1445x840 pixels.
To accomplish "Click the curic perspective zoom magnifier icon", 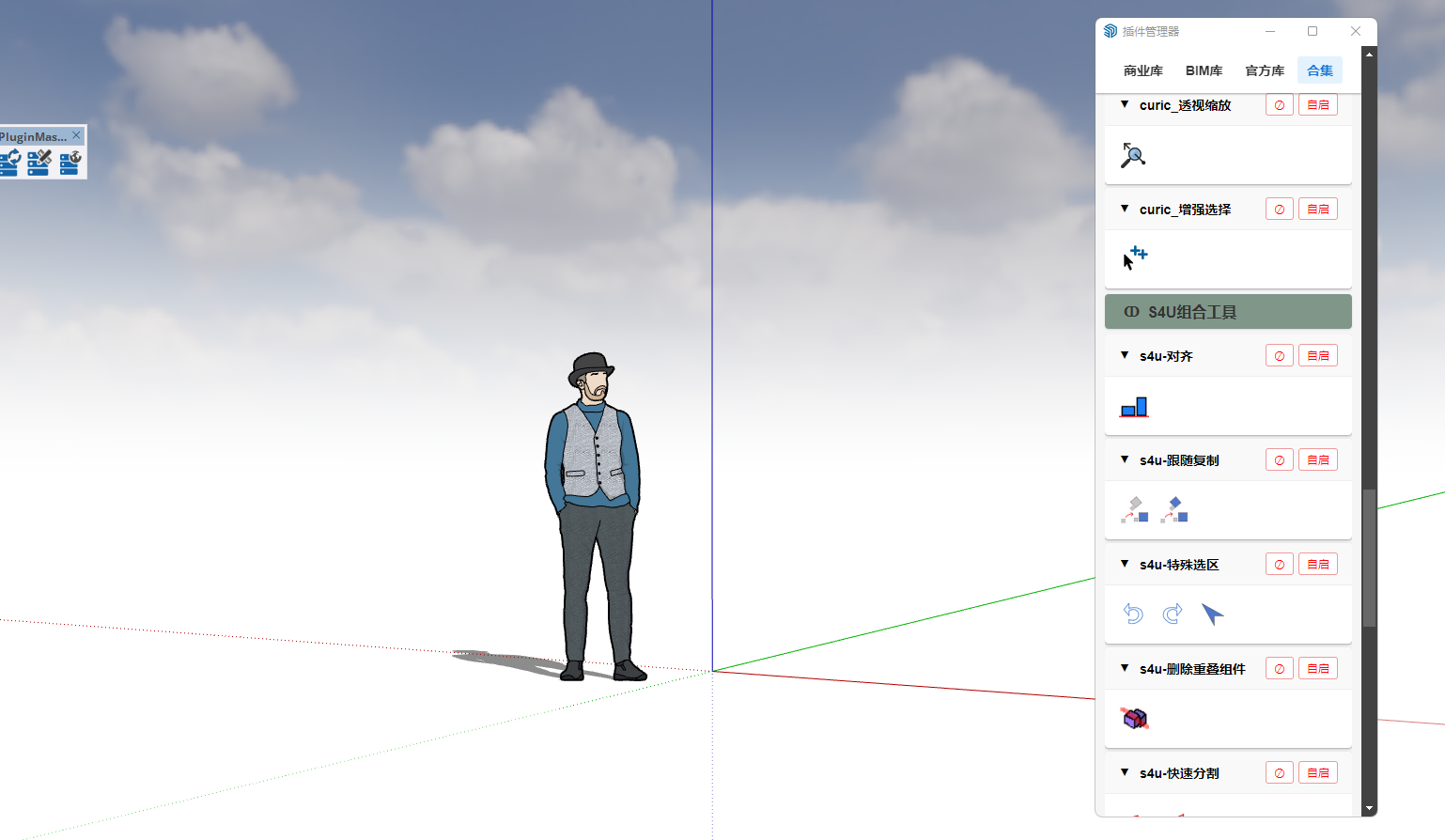I will pos(1133,155).
